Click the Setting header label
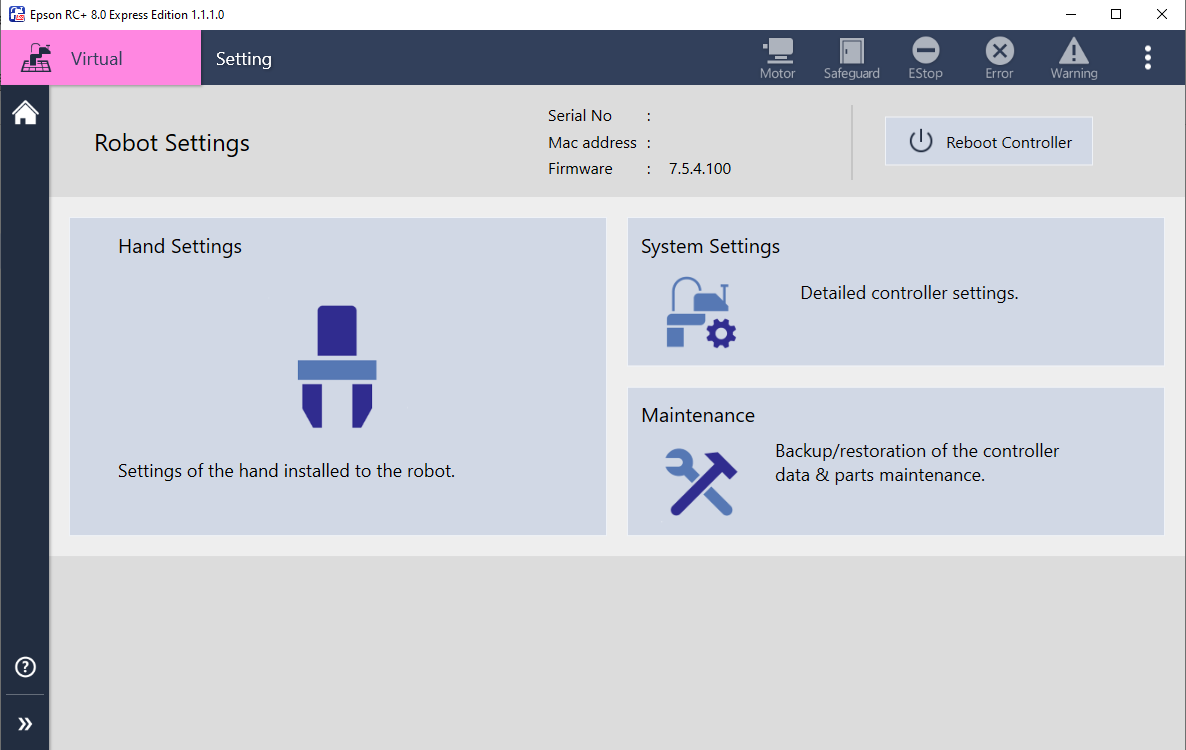 (244, 59)
